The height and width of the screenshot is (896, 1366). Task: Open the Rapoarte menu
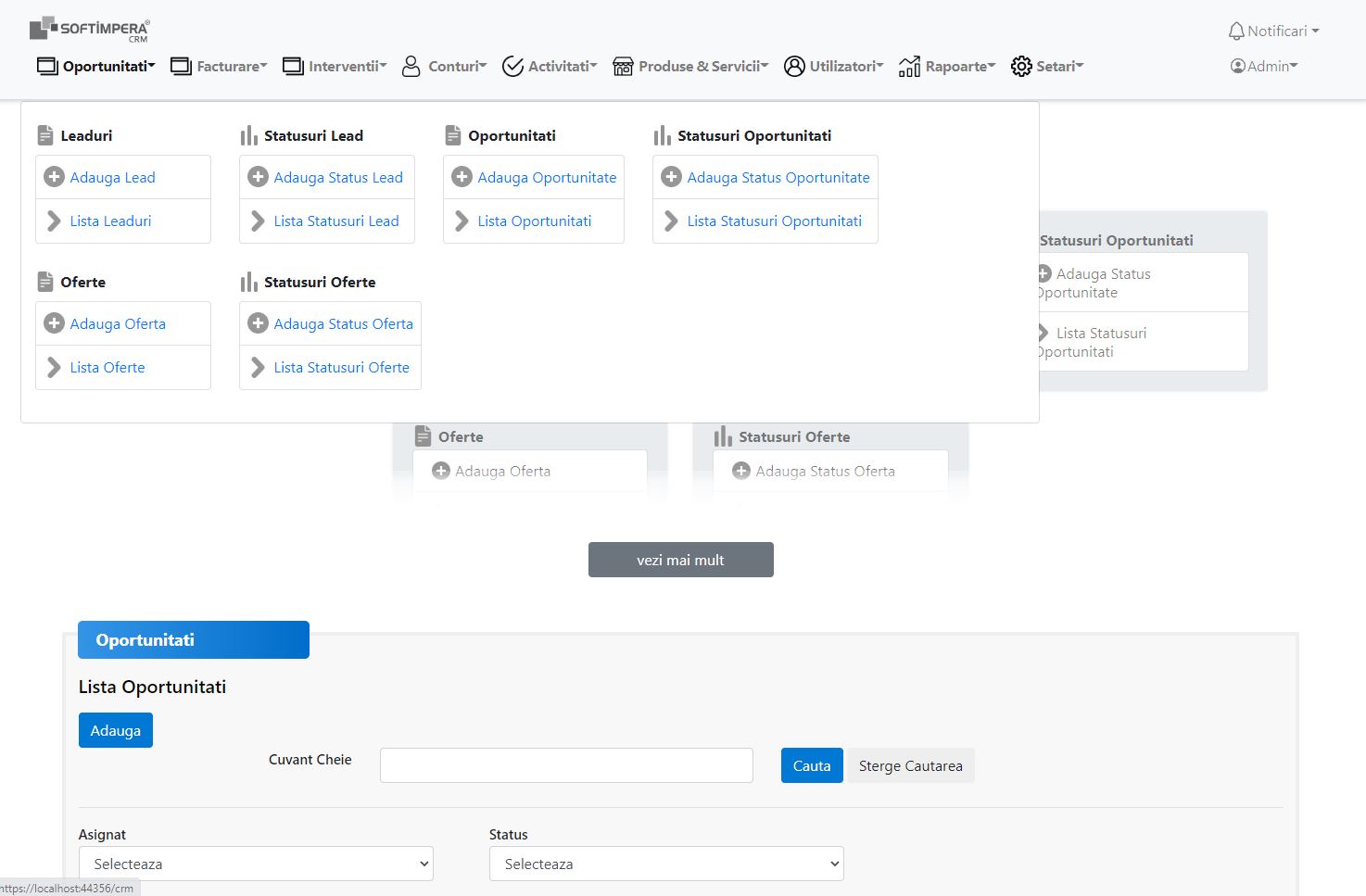pos(947,66)
